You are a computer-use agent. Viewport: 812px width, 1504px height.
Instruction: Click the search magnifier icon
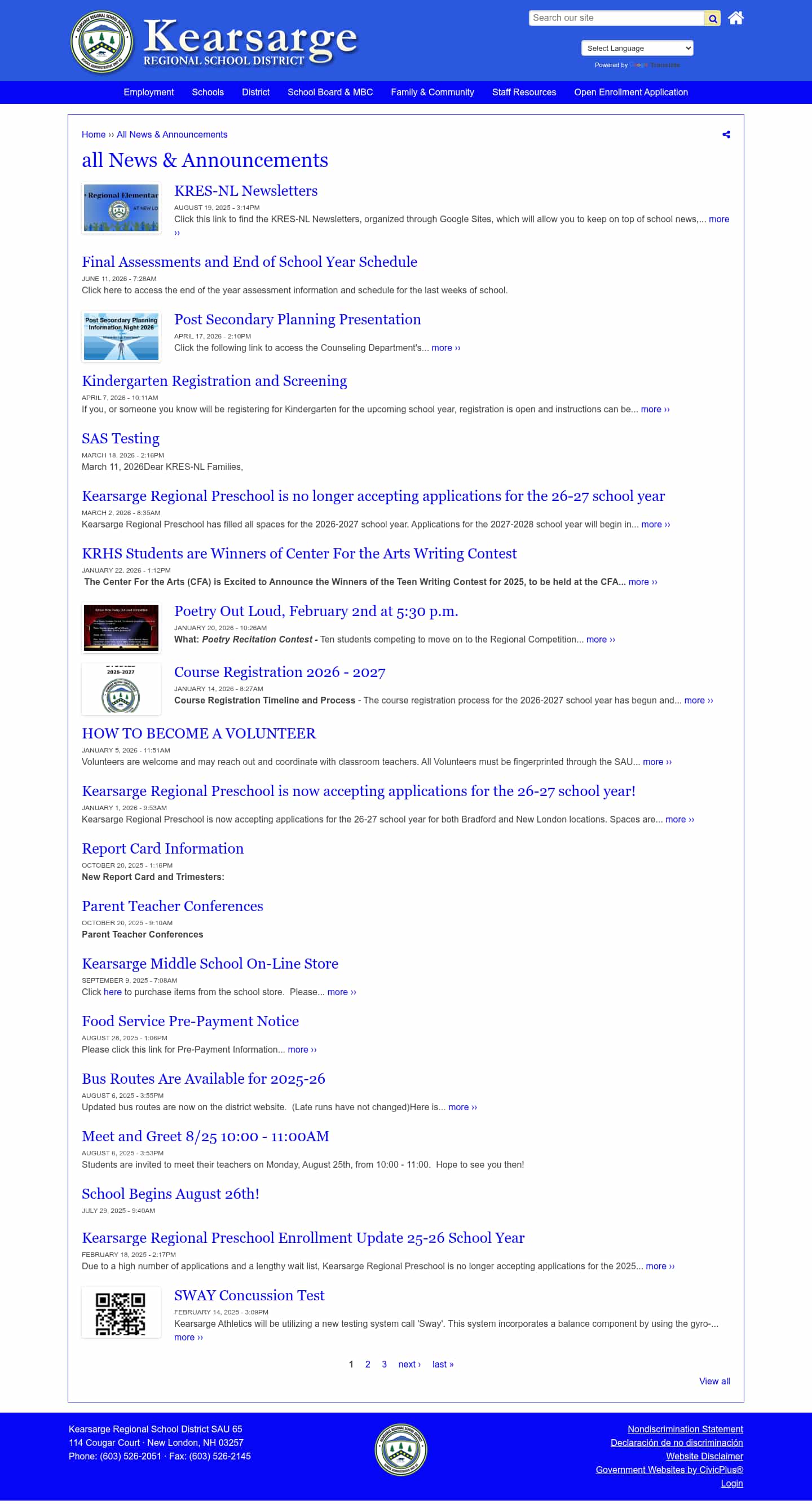click(x=712, y=18)
